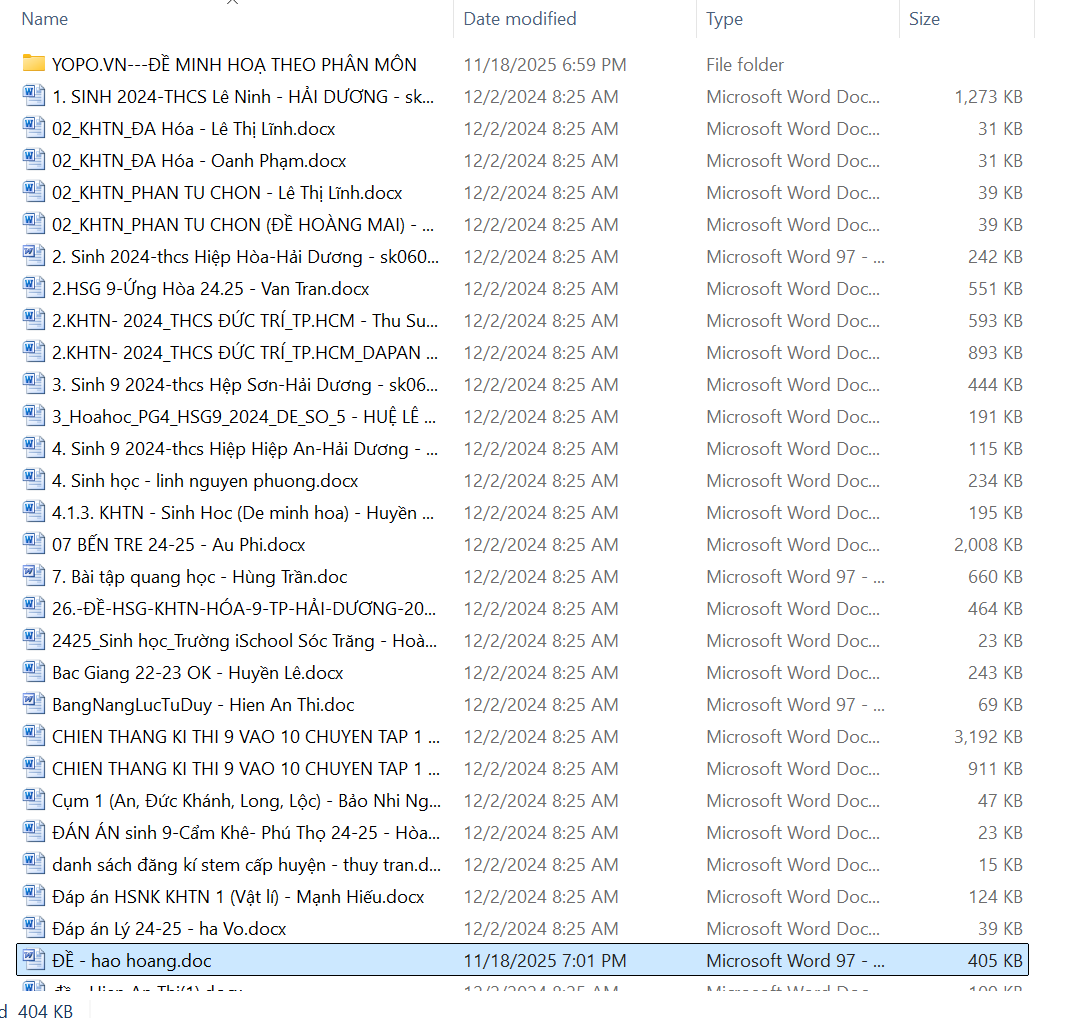
Task: Select Cụm 1 (An, Đức Khánh, Long, Lộc) file
Action: click(x=245, y=801)
